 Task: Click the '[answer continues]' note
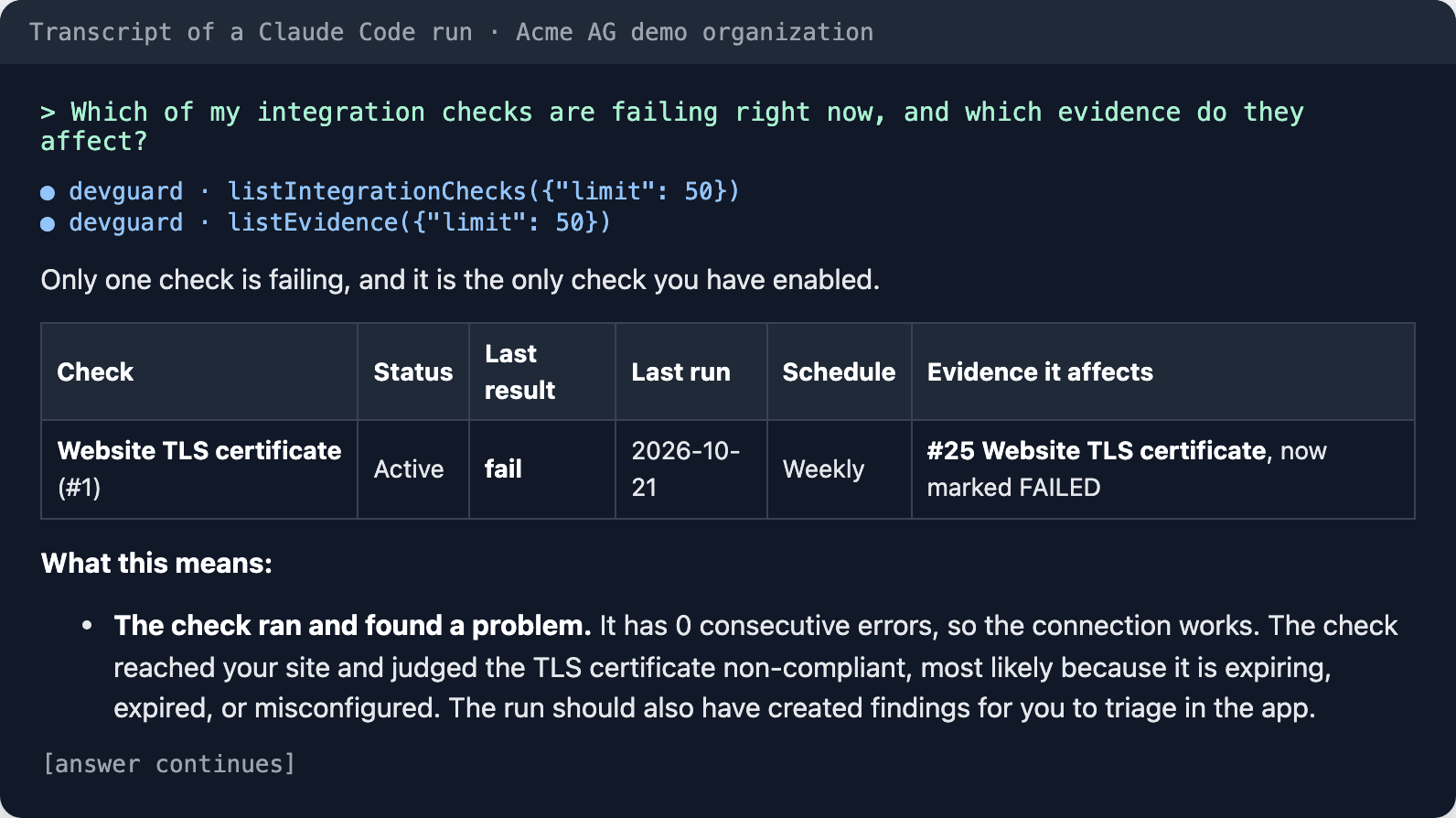point(169,764)
